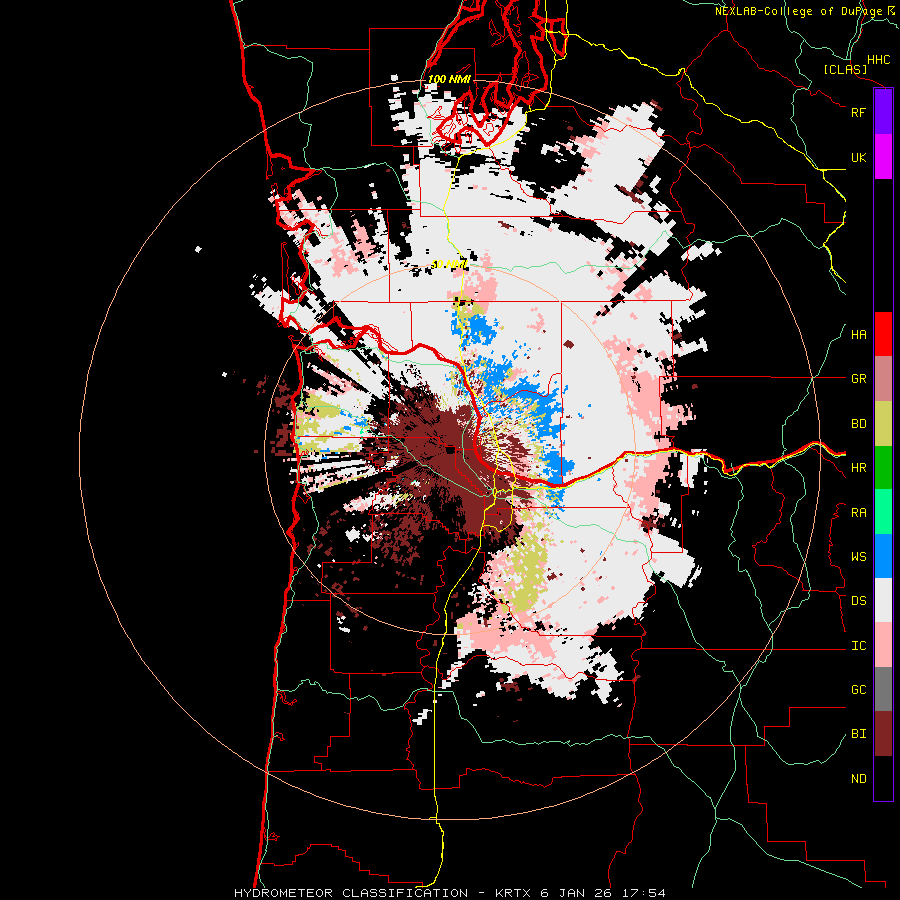The height and width of the screenshot is (900, 900).
Task: Click the purple RF color swatch
Action: tap(883, 112)
